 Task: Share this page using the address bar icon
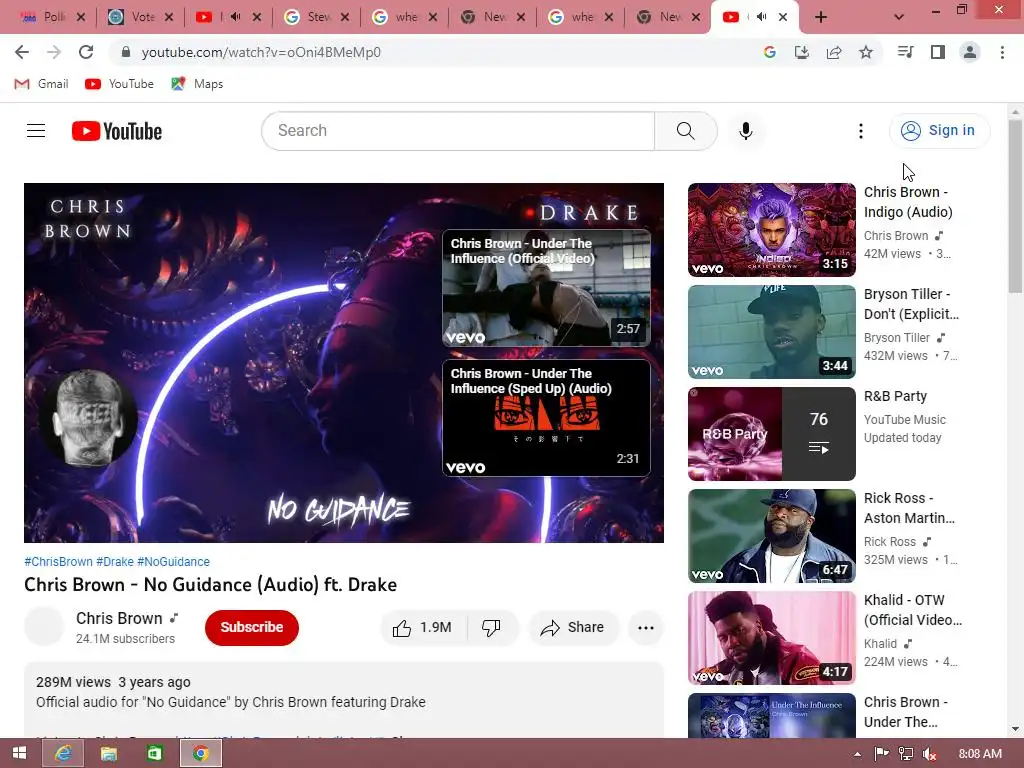(834, 52)
